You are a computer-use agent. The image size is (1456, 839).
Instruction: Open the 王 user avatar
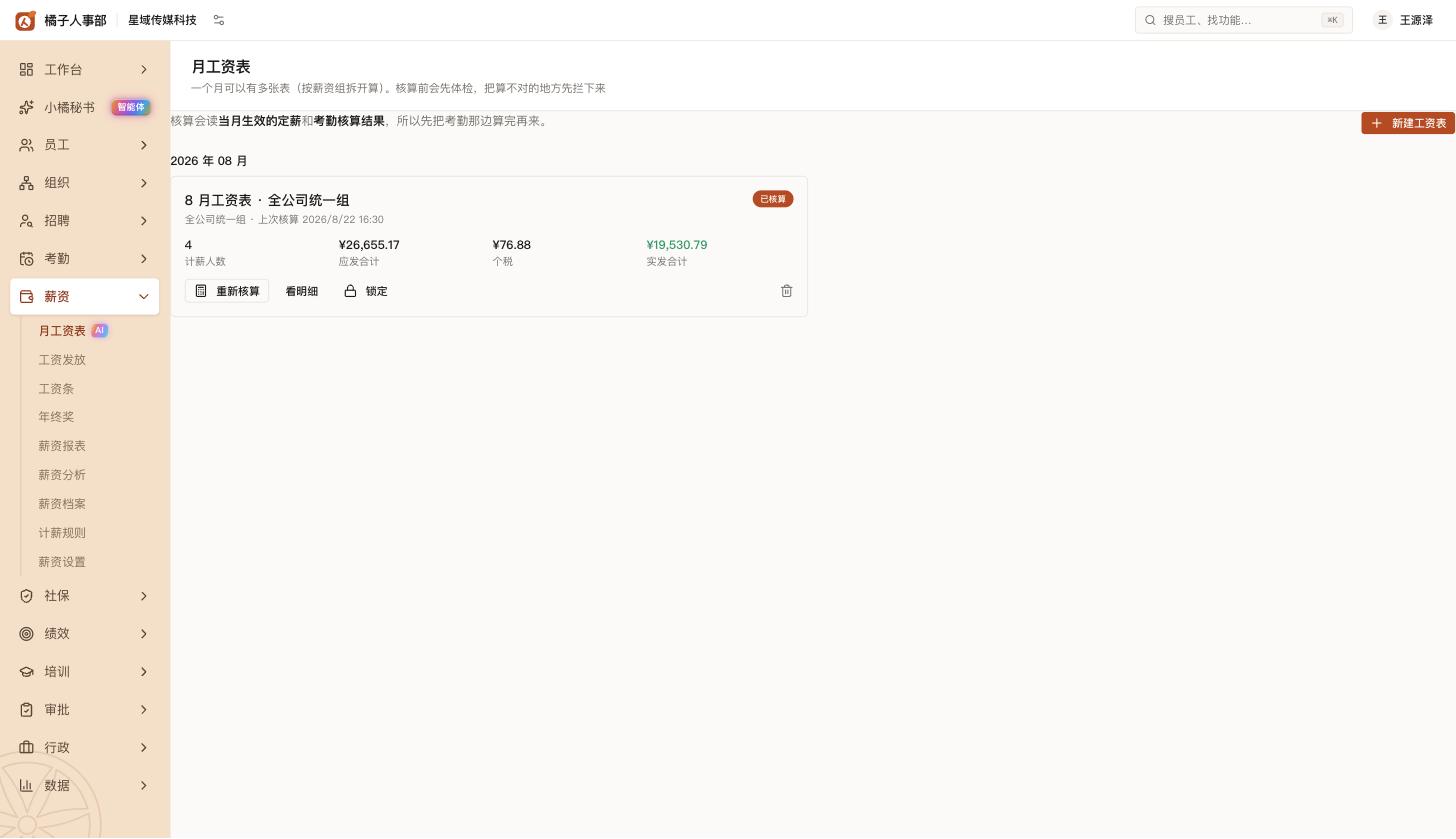pos(1383,20)
